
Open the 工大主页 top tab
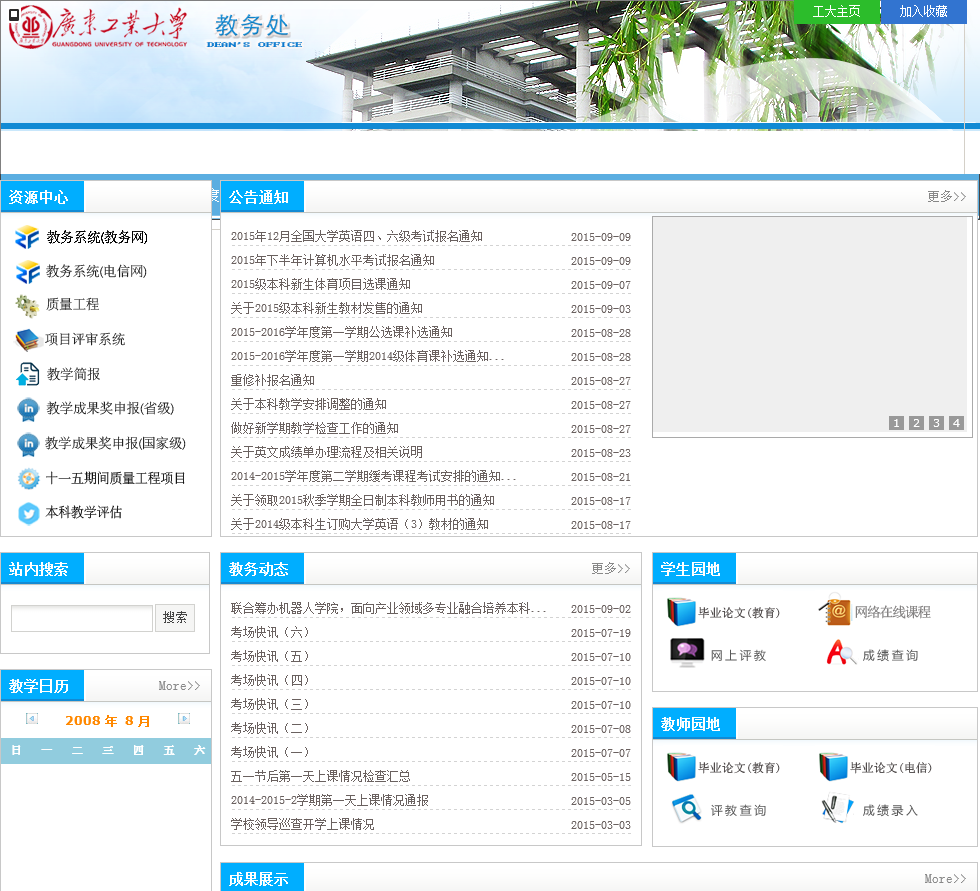836,12
